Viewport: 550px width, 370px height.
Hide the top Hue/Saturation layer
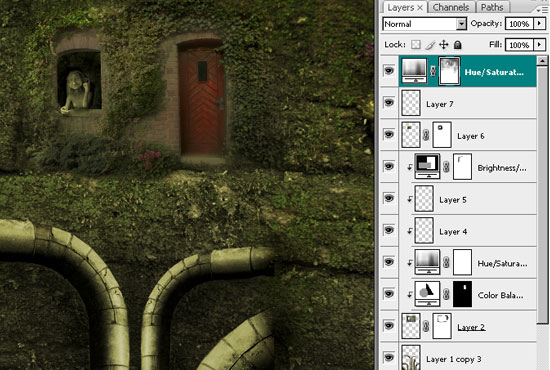[389, 71]
